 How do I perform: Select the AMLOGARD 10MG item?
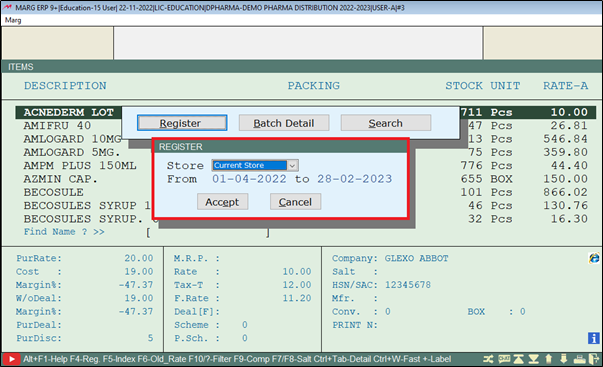pyautogui.click(x=72, y=139)
